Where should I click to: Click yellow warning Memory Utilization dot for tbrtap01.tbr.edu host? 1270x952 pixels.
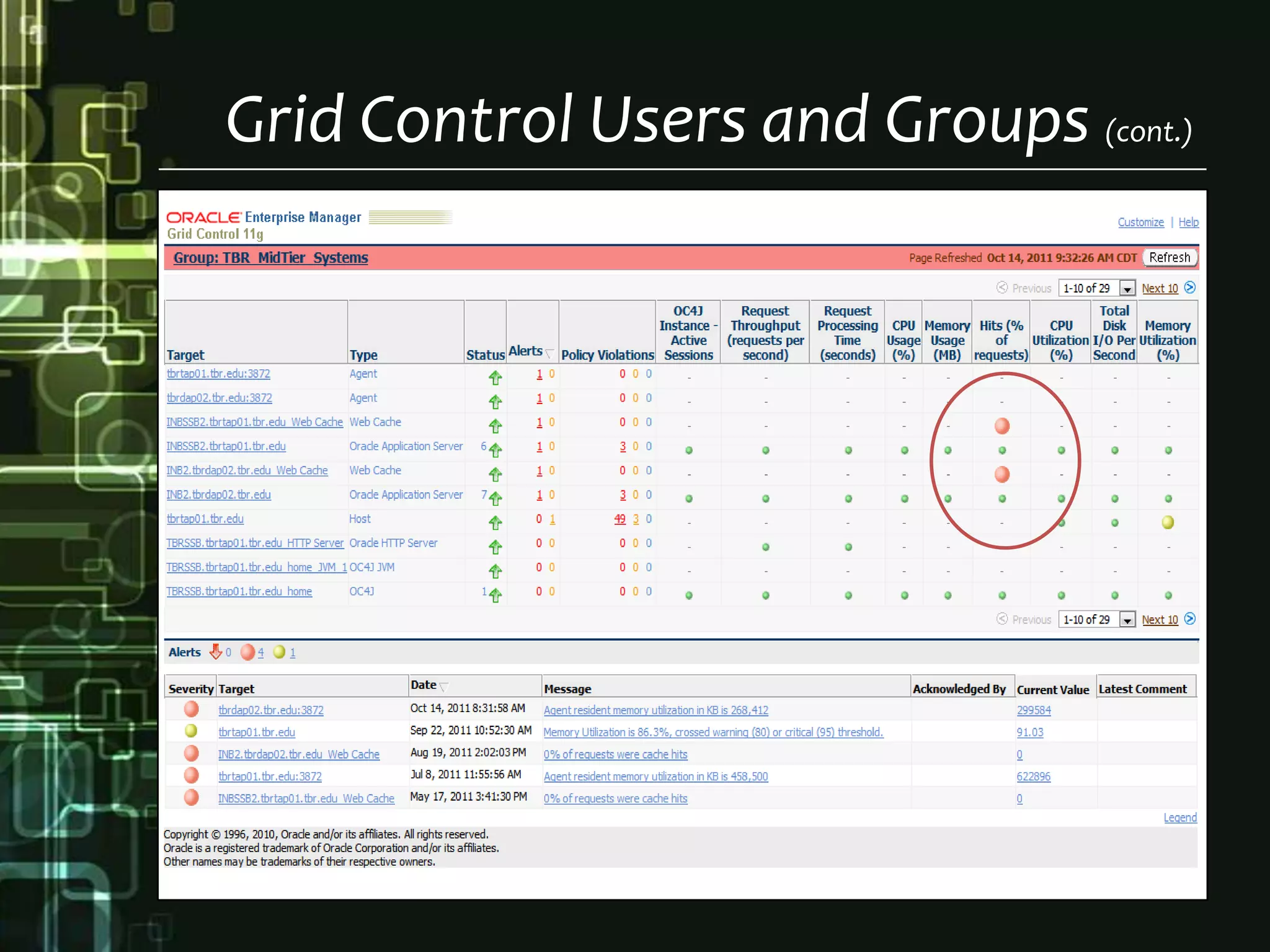click(x=1168, y=522)
